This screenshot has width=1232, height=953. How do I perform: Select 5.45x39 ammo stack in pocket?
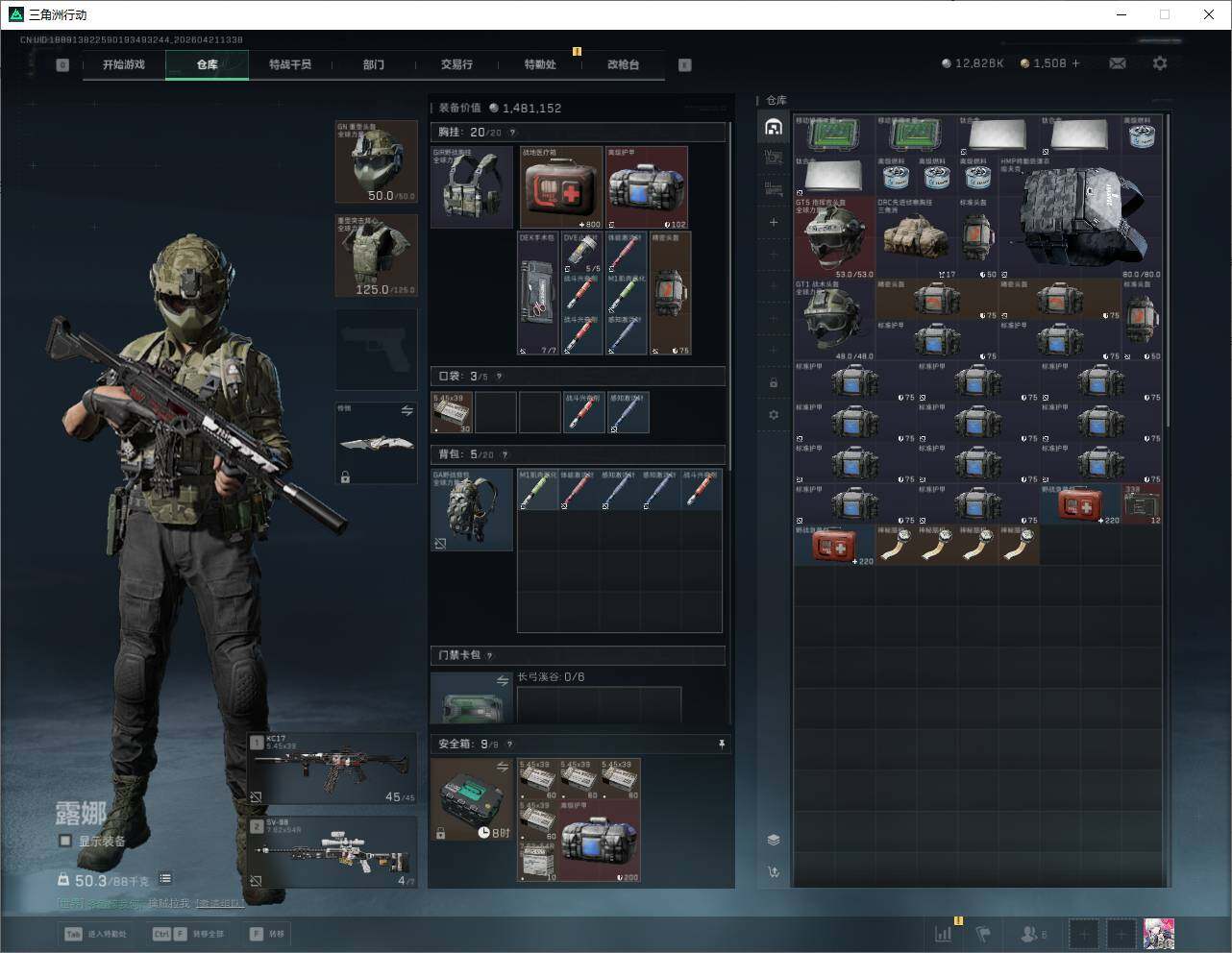tap(452, 412)
